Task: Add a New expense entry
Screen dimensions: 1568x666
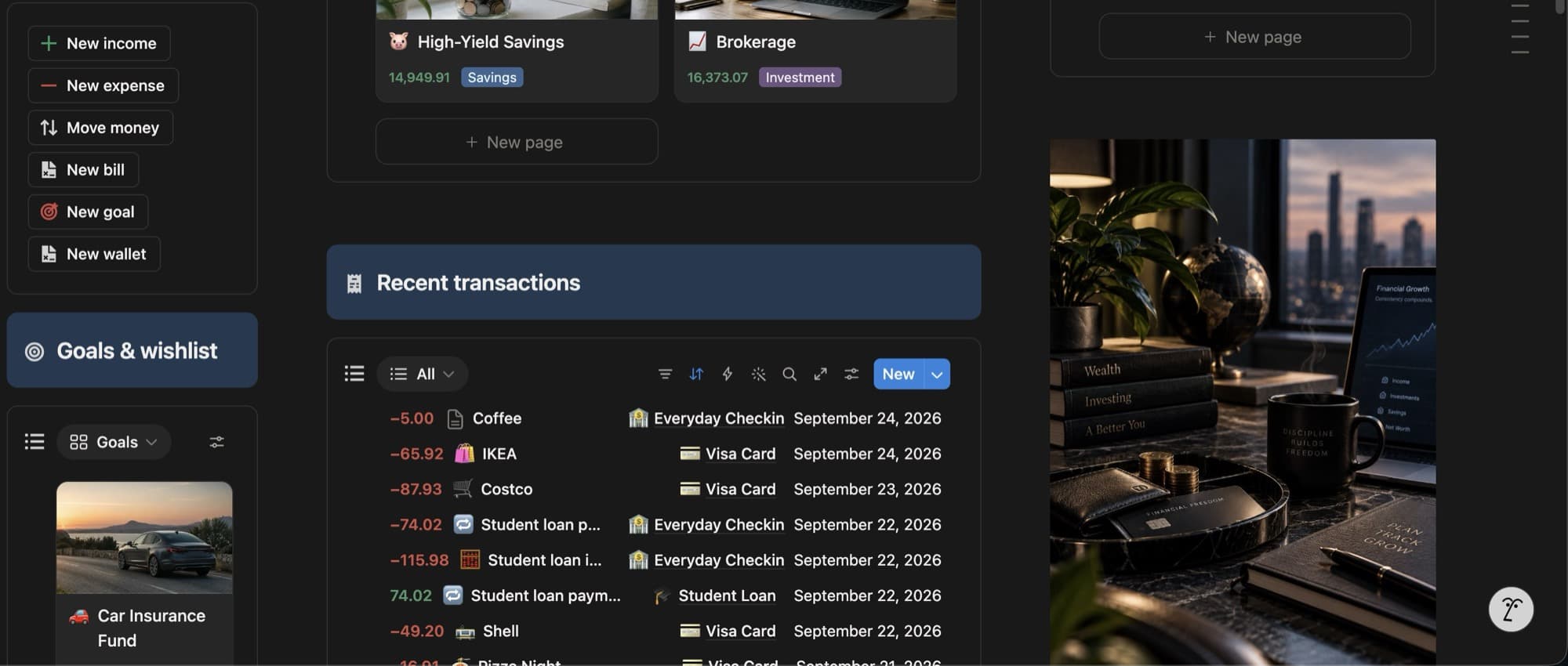Action: coord(103,85)
